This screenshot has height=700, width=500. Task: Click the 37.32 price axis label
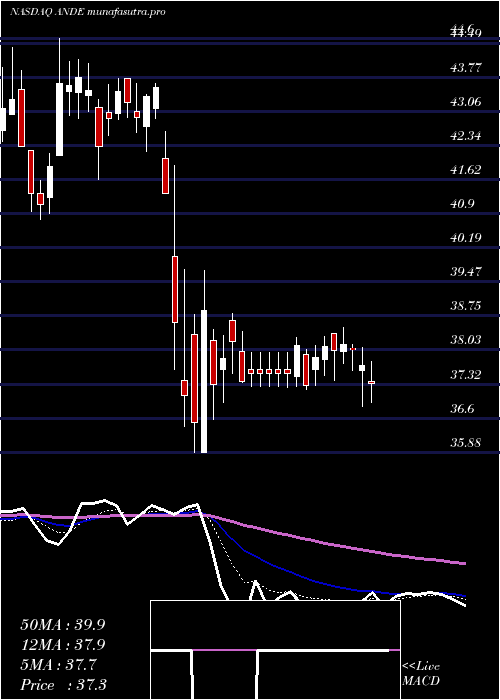click(x=466, y=374)
